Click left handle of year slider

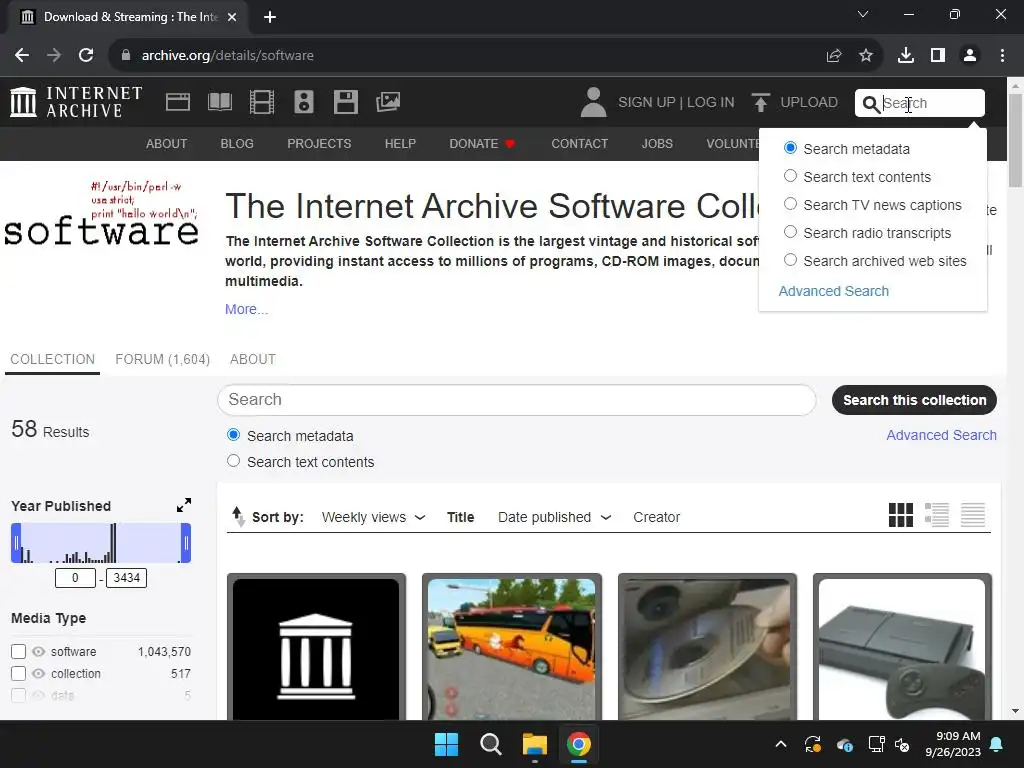pos(16,543)
